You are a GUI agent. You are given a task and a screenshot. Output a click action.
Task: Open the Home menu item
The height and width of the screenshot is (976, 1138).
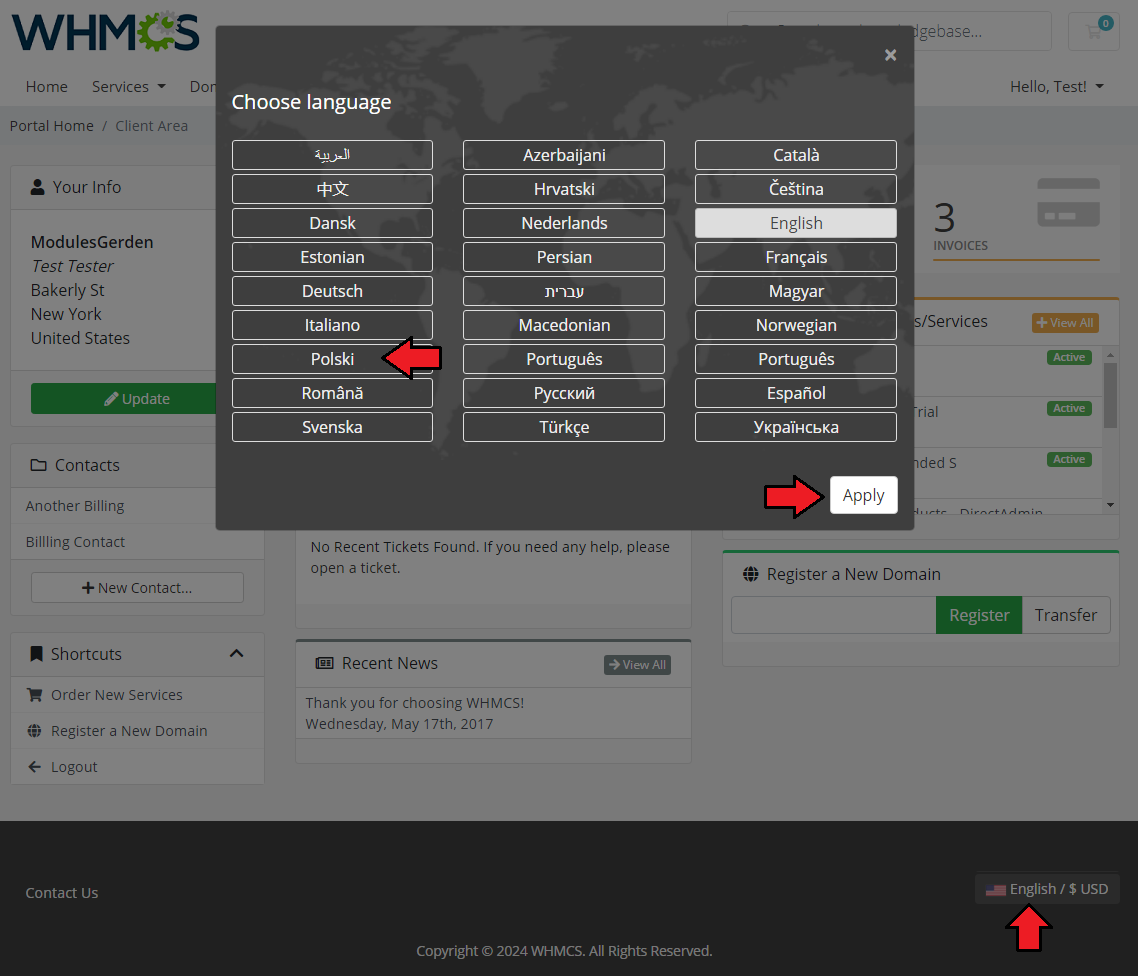coord(46,86)
